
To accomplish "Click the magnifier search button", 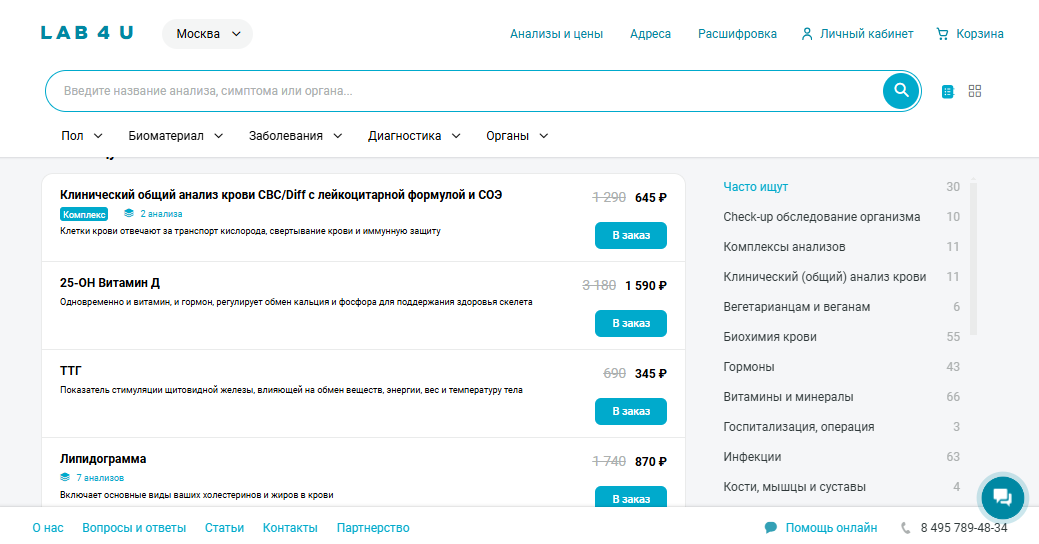I will coord(901,91).
